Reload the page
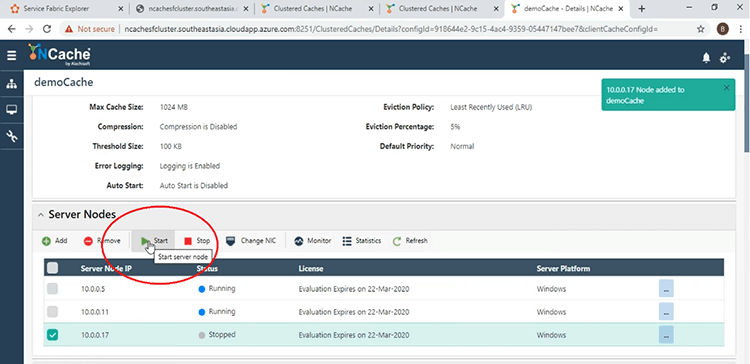750x364 pixels. pos(47,29)
